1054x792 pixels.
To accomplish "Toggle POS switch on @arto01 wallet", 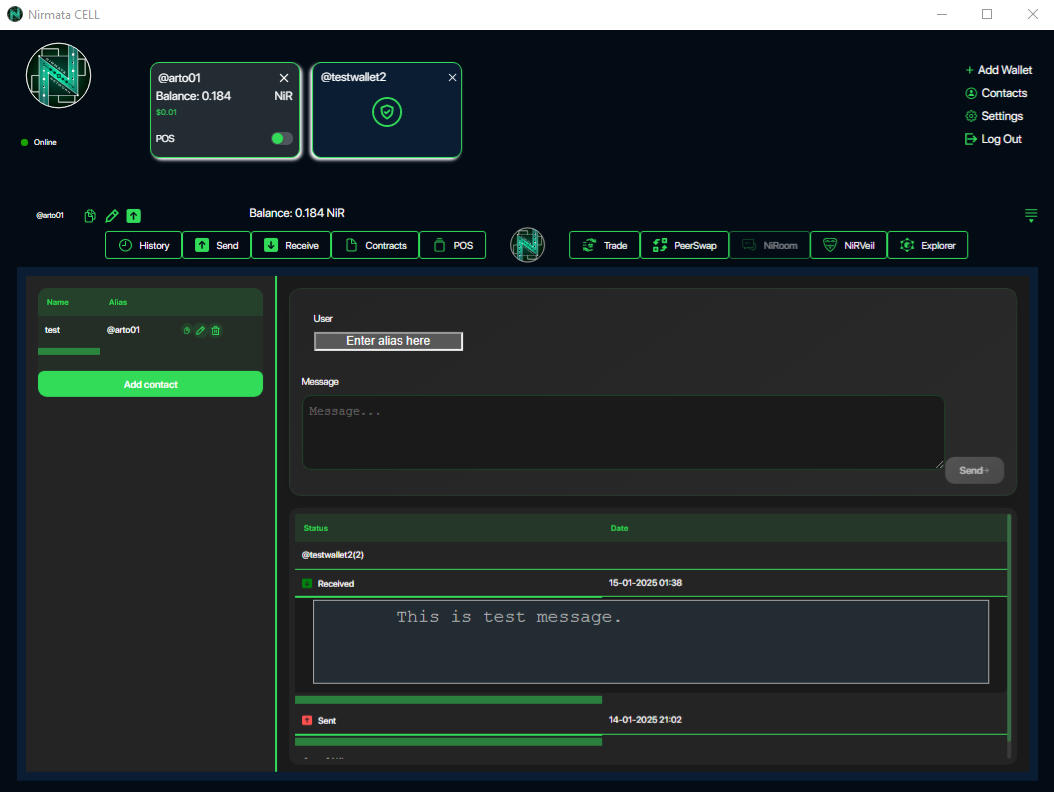I will point(282,139).
